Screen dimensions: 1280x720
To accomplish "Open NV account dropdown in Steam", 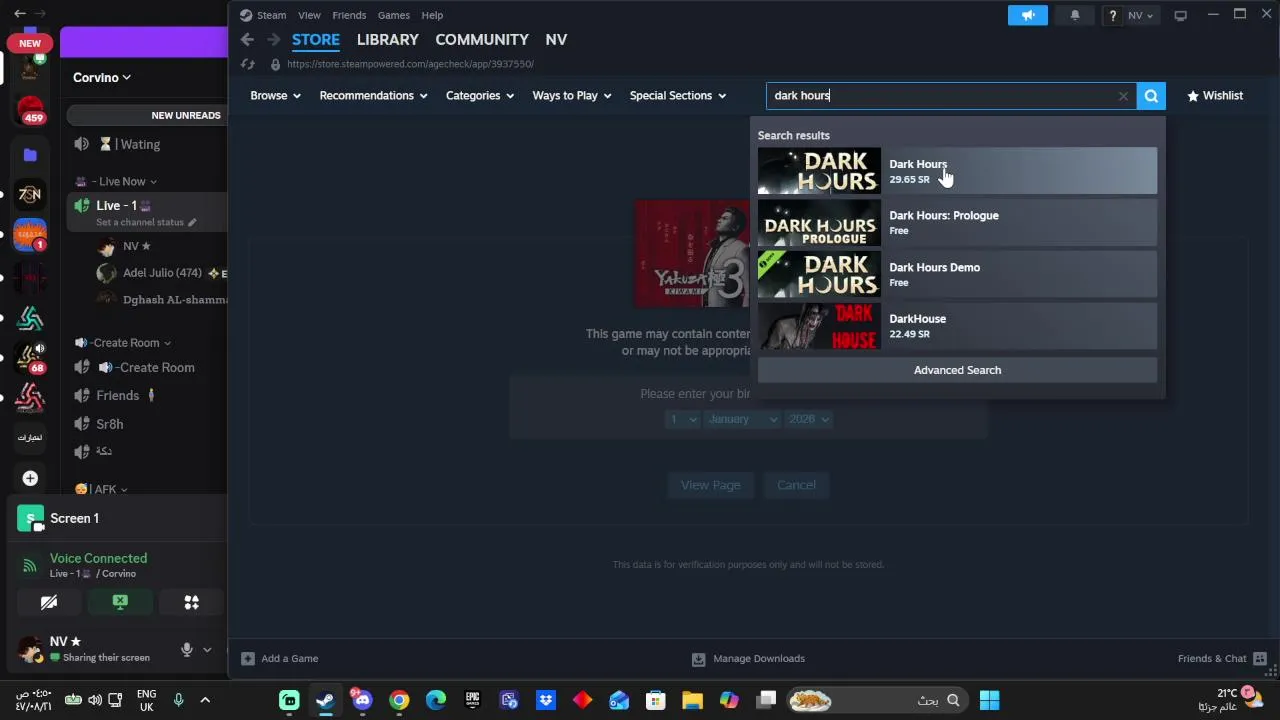I will pyautogui.click(x=1141, y=15).
